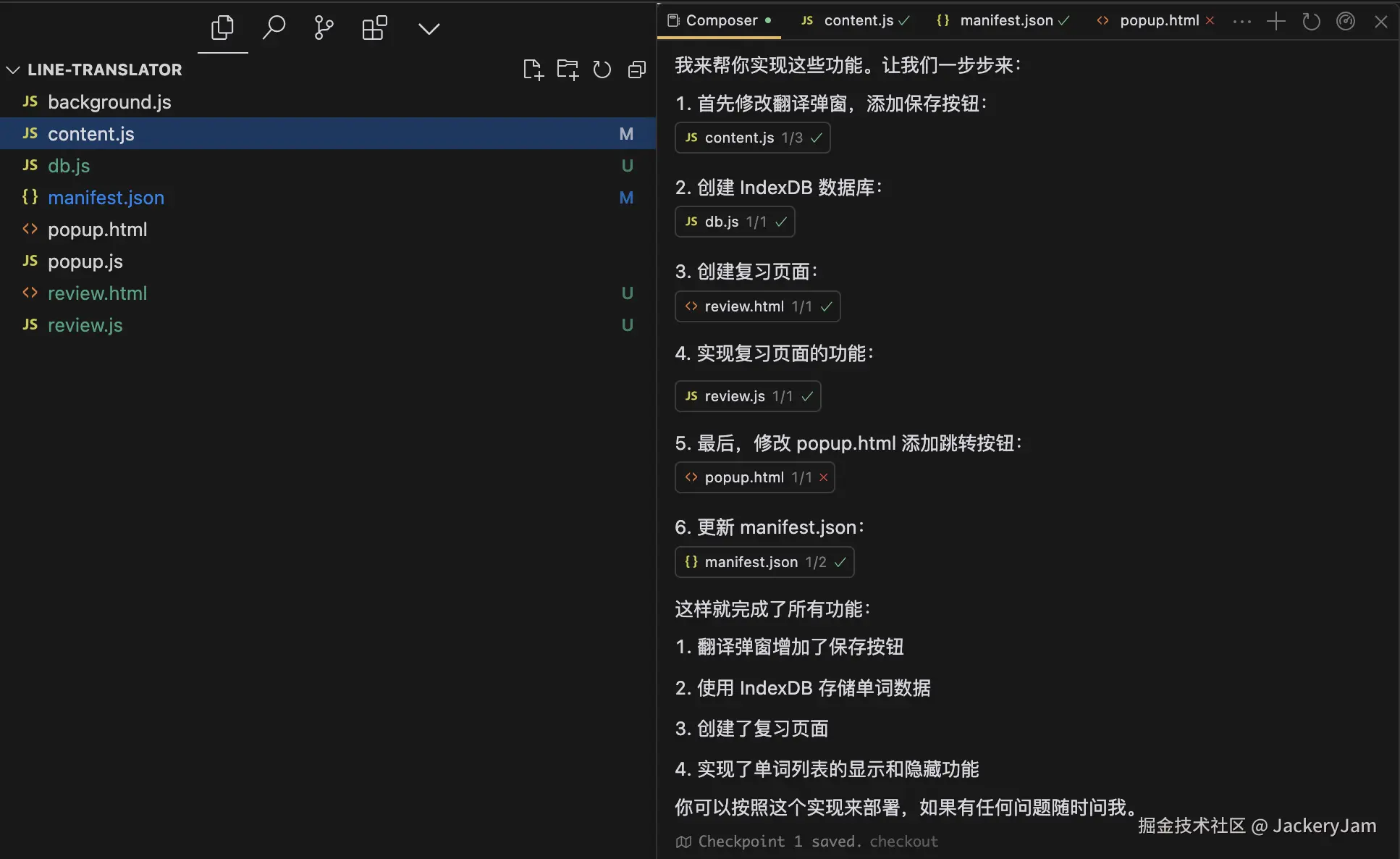Select db.js in file tree
This screenshot has height=859, width=1400.
coord(69,166)
